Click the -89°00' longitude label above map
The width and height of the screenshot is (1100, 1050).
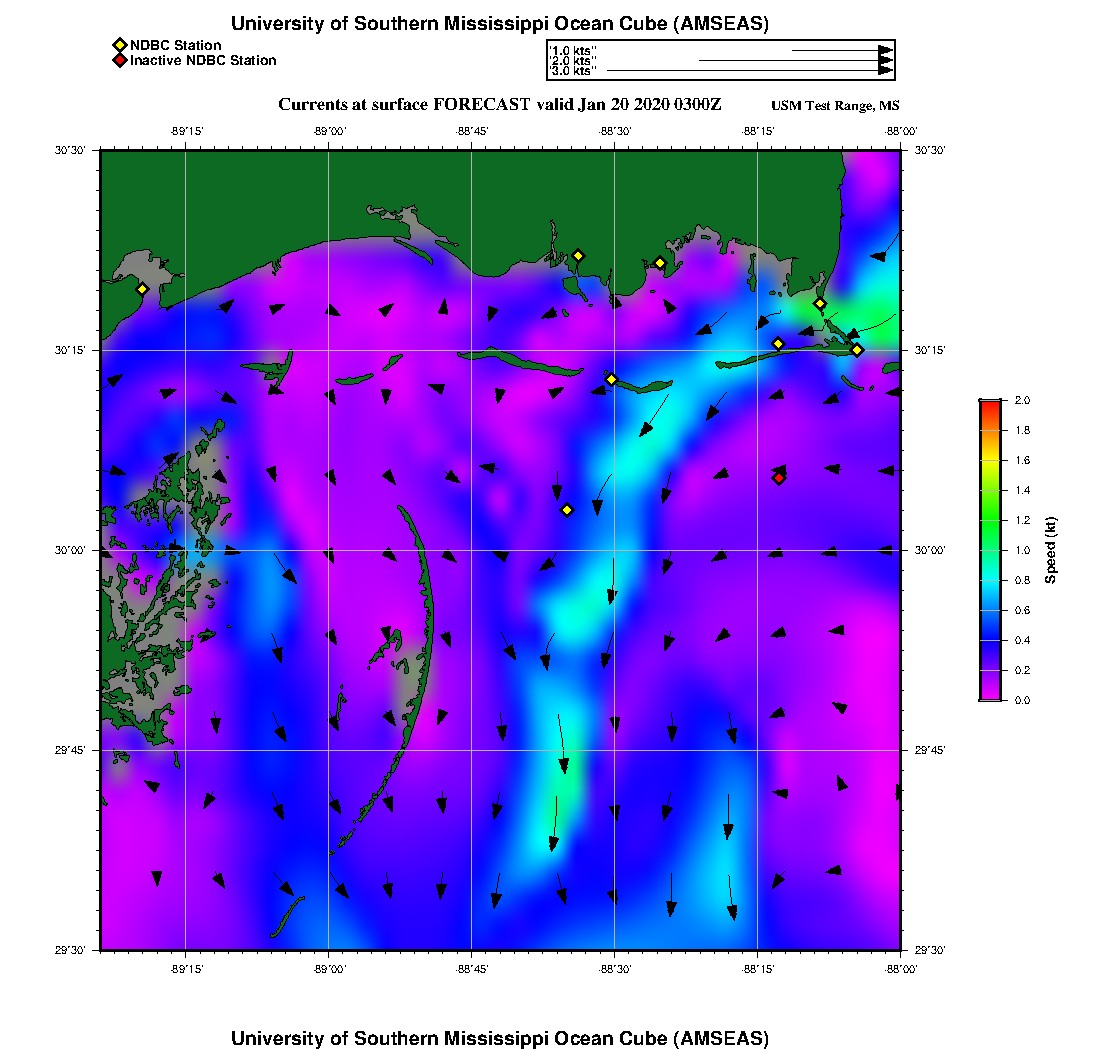(x=329, y=131)
